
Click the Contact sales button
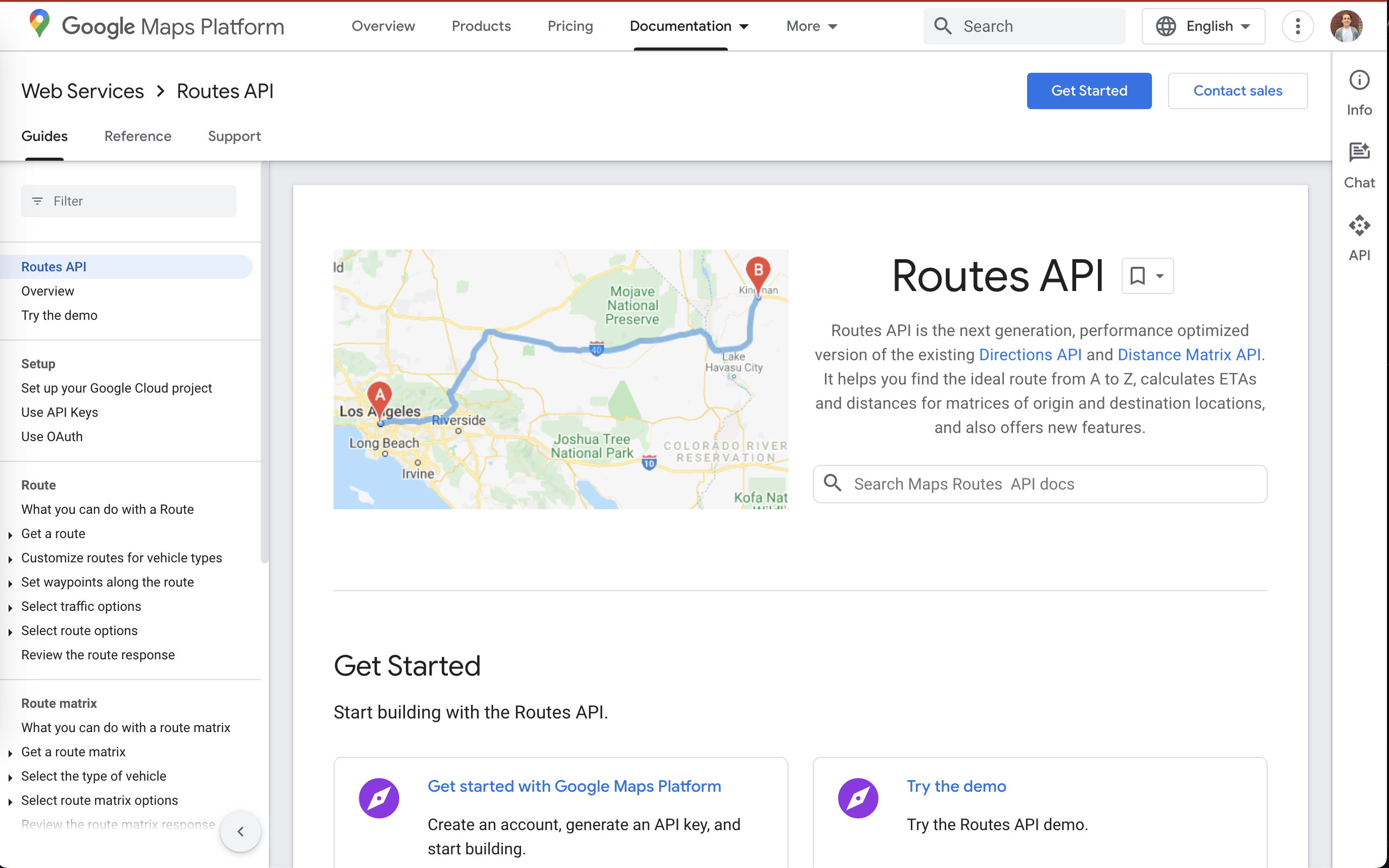point(1237,91)
